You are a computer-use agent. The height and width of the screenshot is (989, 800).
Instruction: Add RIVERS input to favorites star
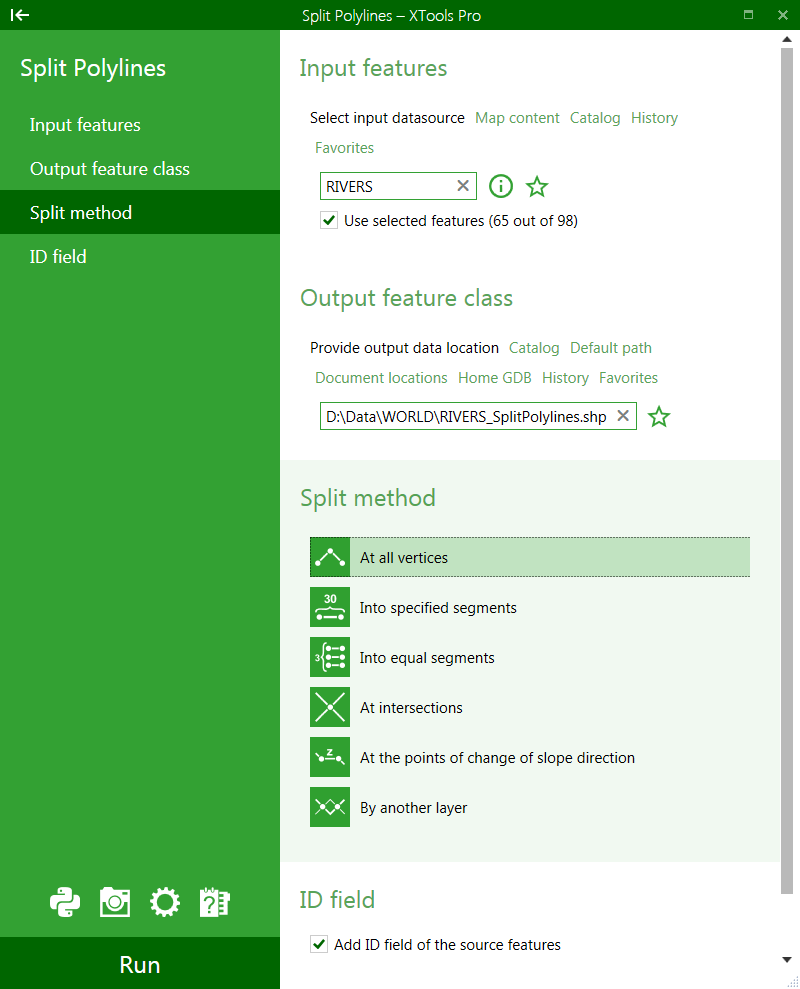pos(537,187)
